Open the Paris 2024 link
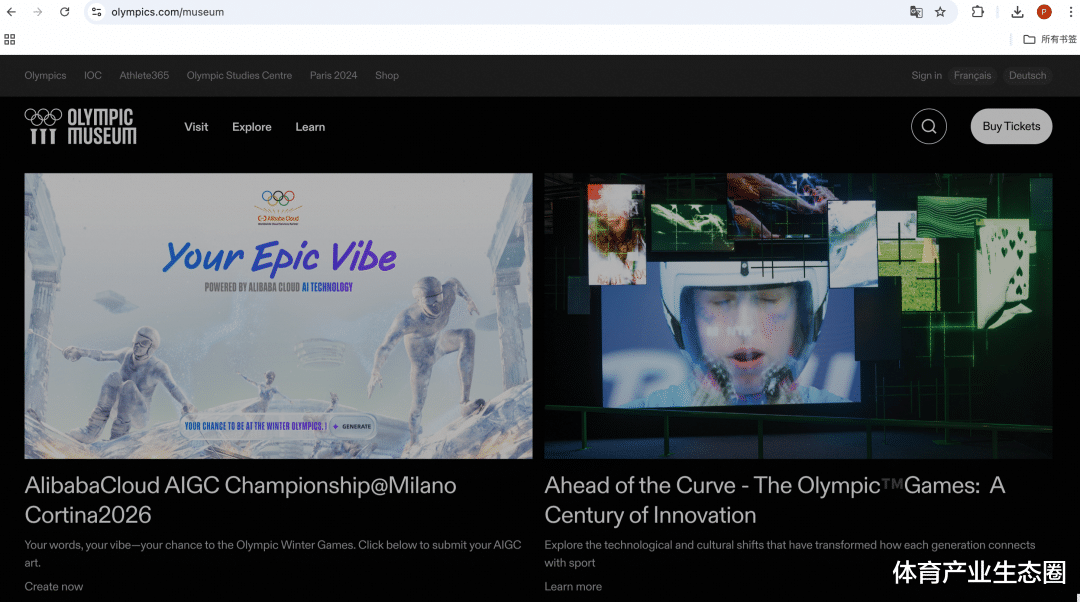The image size is (1080, 602). (x=333, y=75)
